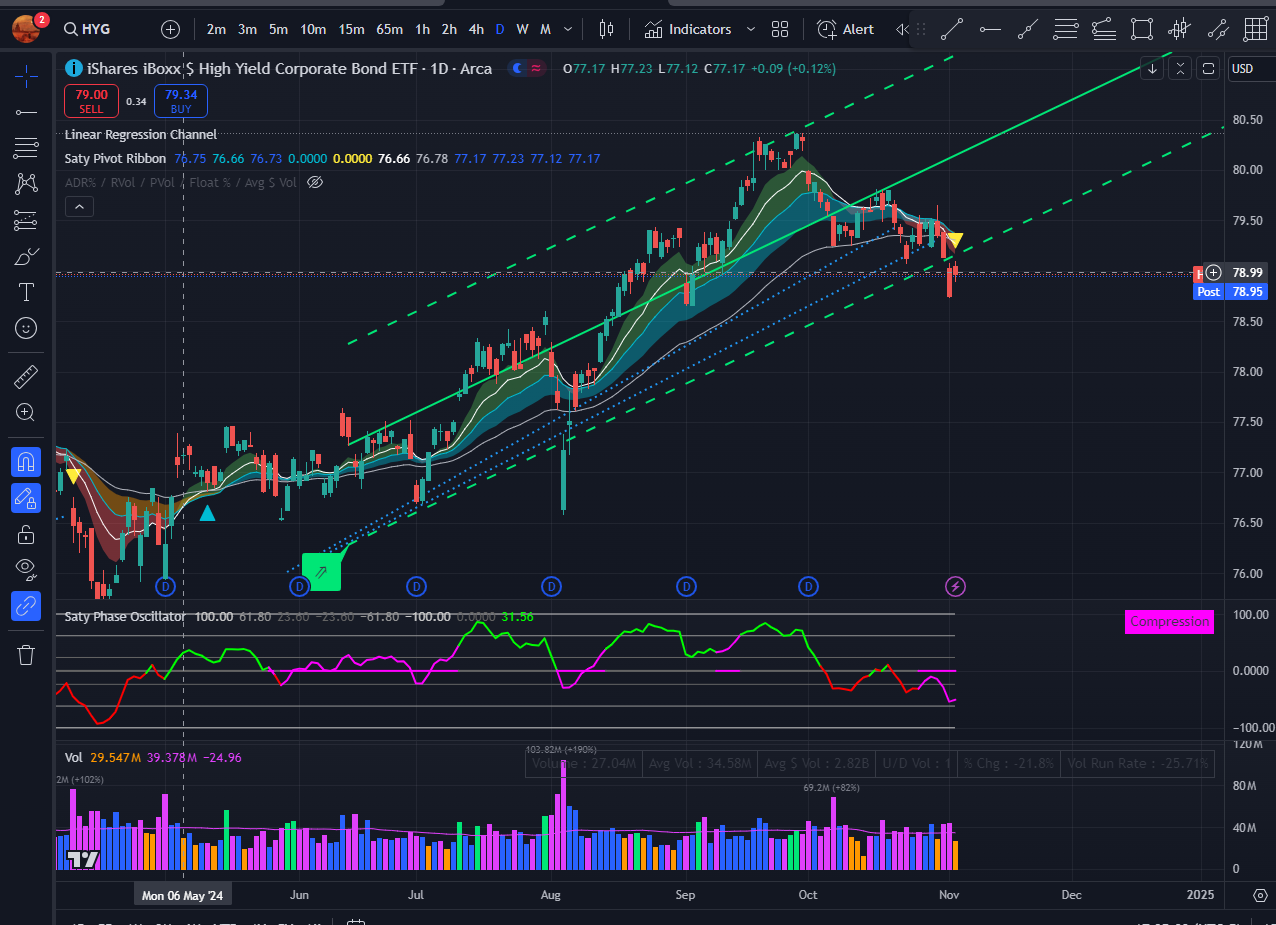
Task: Open the Fibonacci/Gann tools in sidebar
Action: [x=26, y=148]
